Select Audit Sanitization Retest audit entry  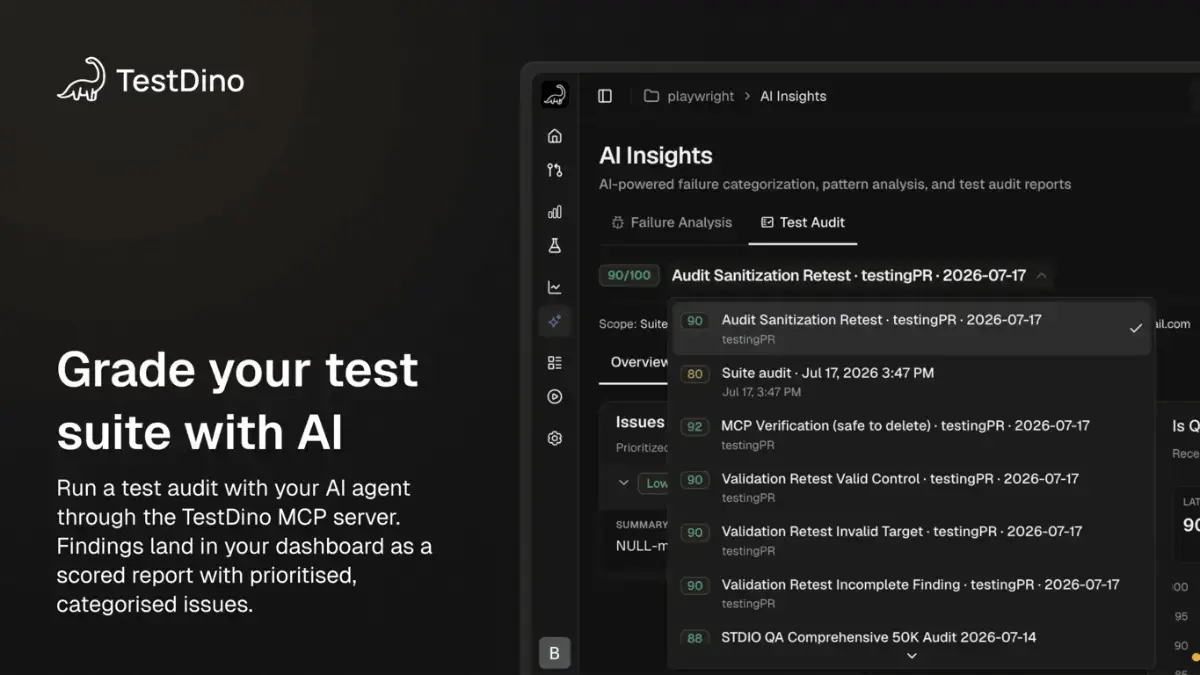912,329
